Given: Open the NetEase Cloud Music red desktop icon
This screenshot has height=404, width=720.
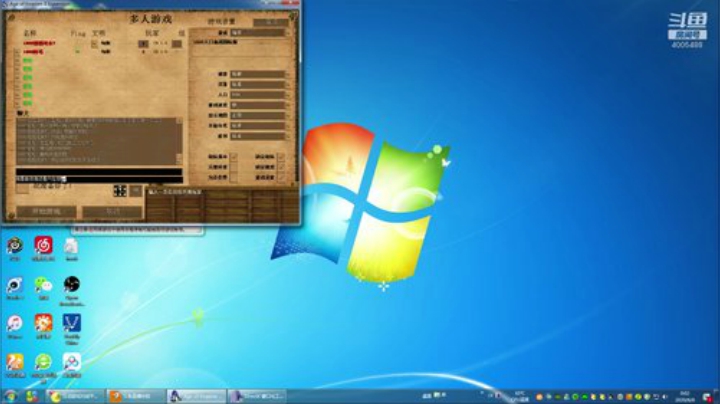Looking at the screenshot, I should (43, 246).
